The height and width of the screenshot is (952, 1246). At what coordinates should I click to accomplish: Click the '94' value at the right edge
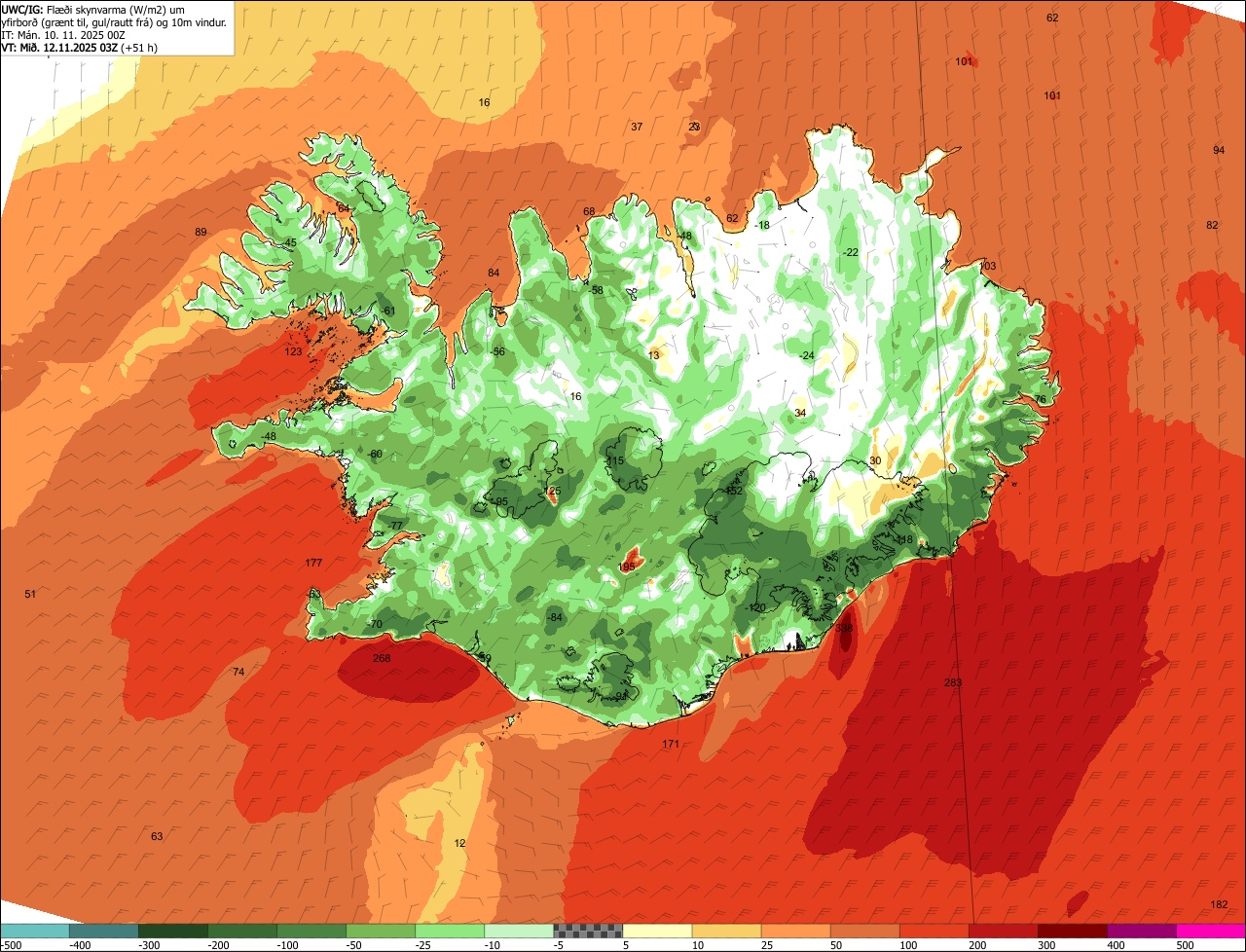(1219, 150)
